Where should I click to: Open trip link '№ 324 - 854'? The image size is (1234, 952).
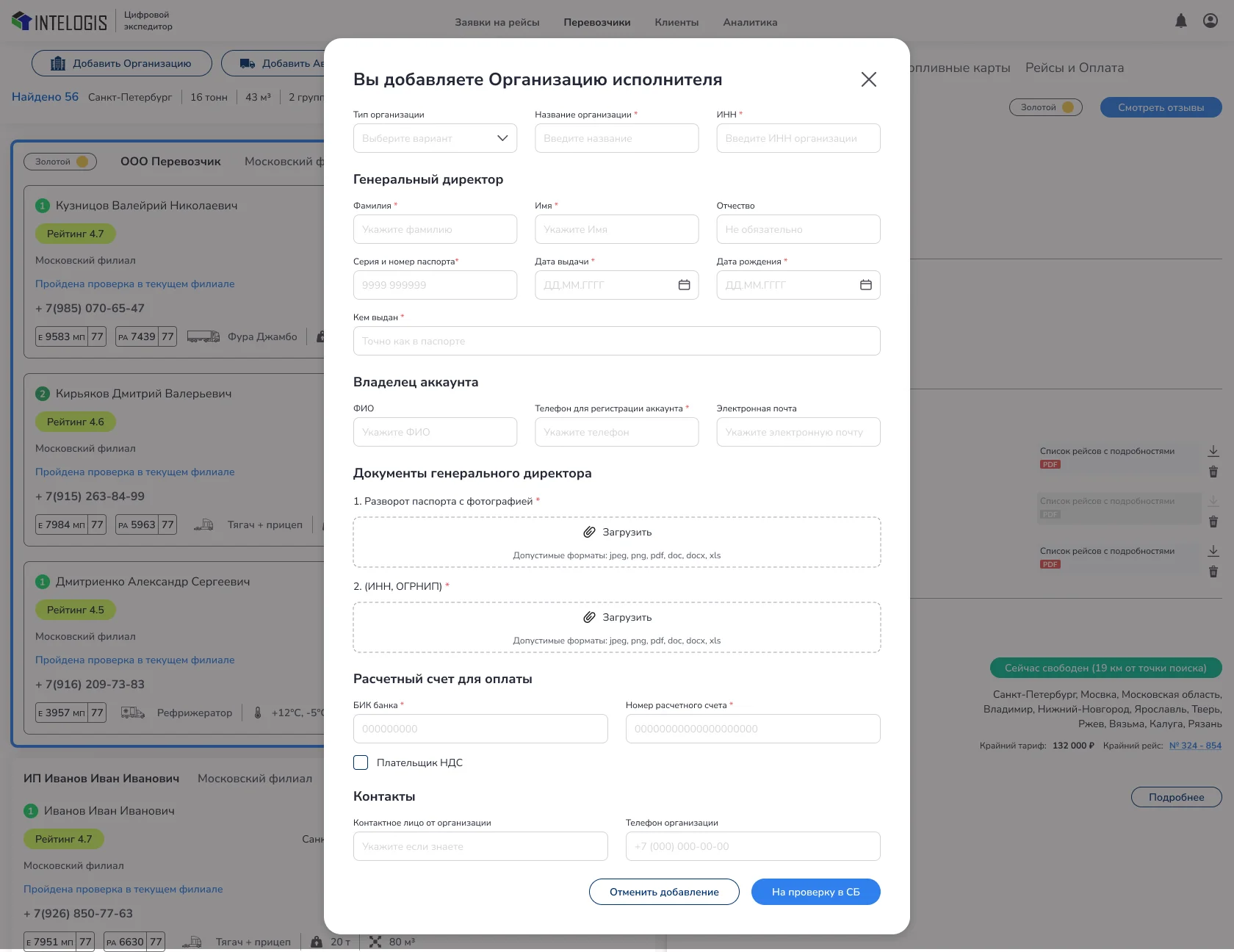coord(1195,746)
